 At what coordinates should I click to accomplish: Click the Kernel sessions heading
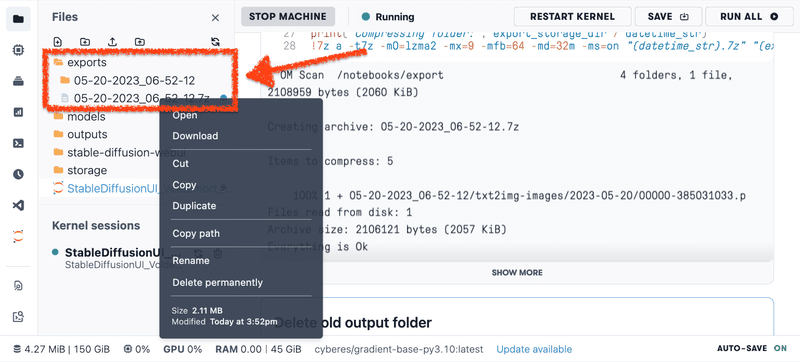click(x=96, y=225)
